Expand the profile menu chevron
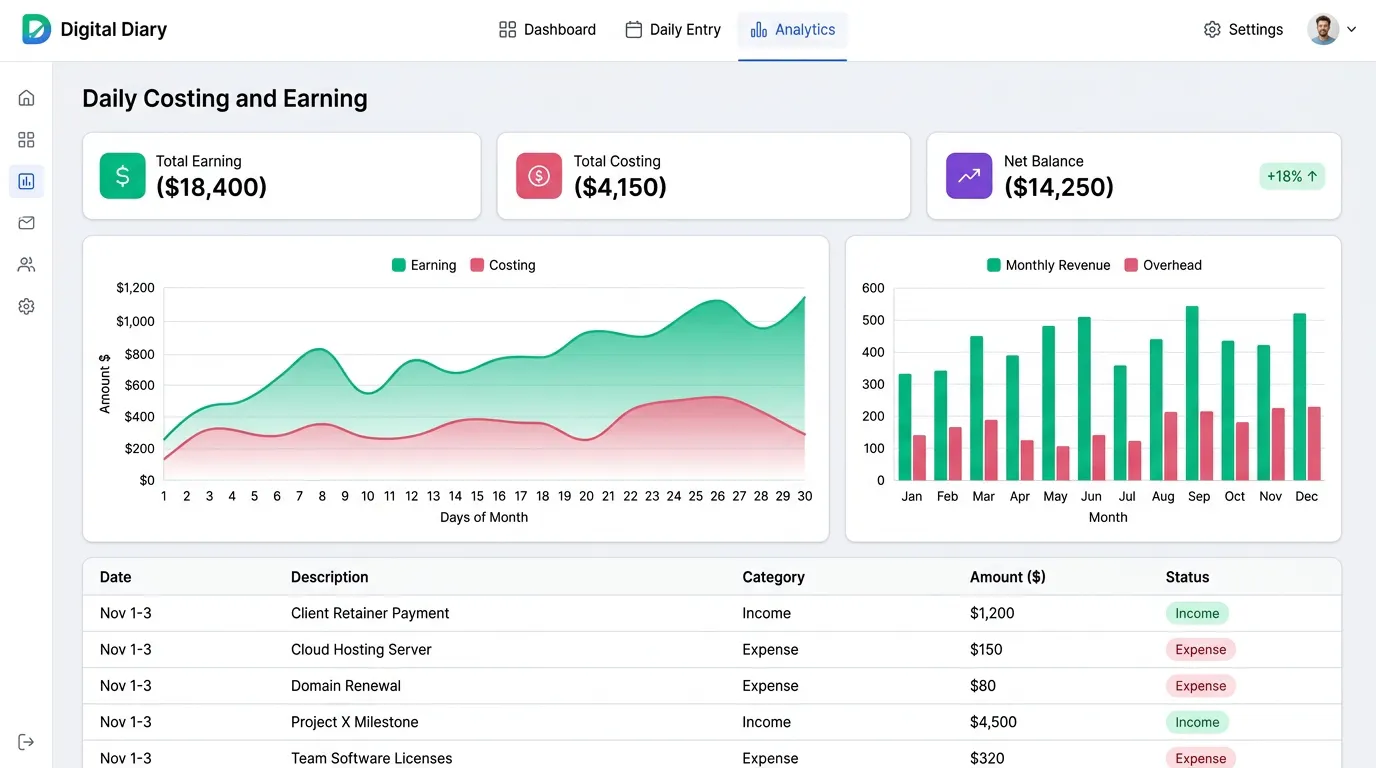The height and width of the screenshot is (768, 1376). 1352,30
